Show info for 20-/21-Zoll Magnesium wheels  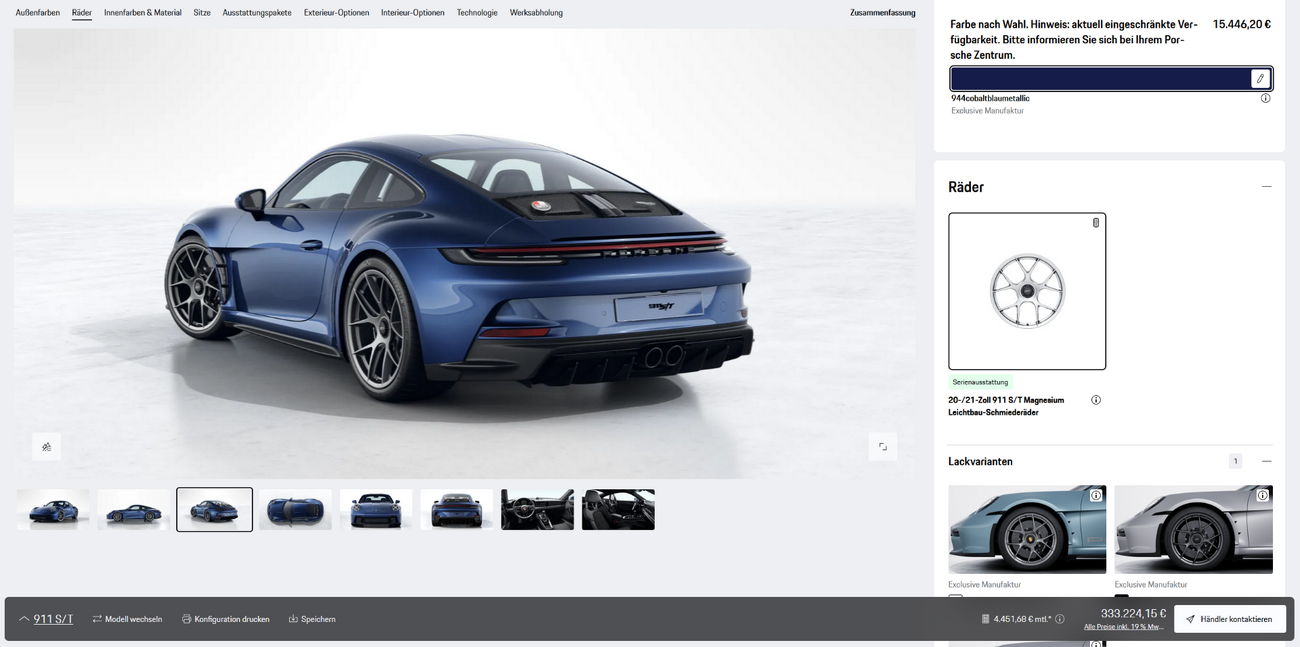[1096, 400]
